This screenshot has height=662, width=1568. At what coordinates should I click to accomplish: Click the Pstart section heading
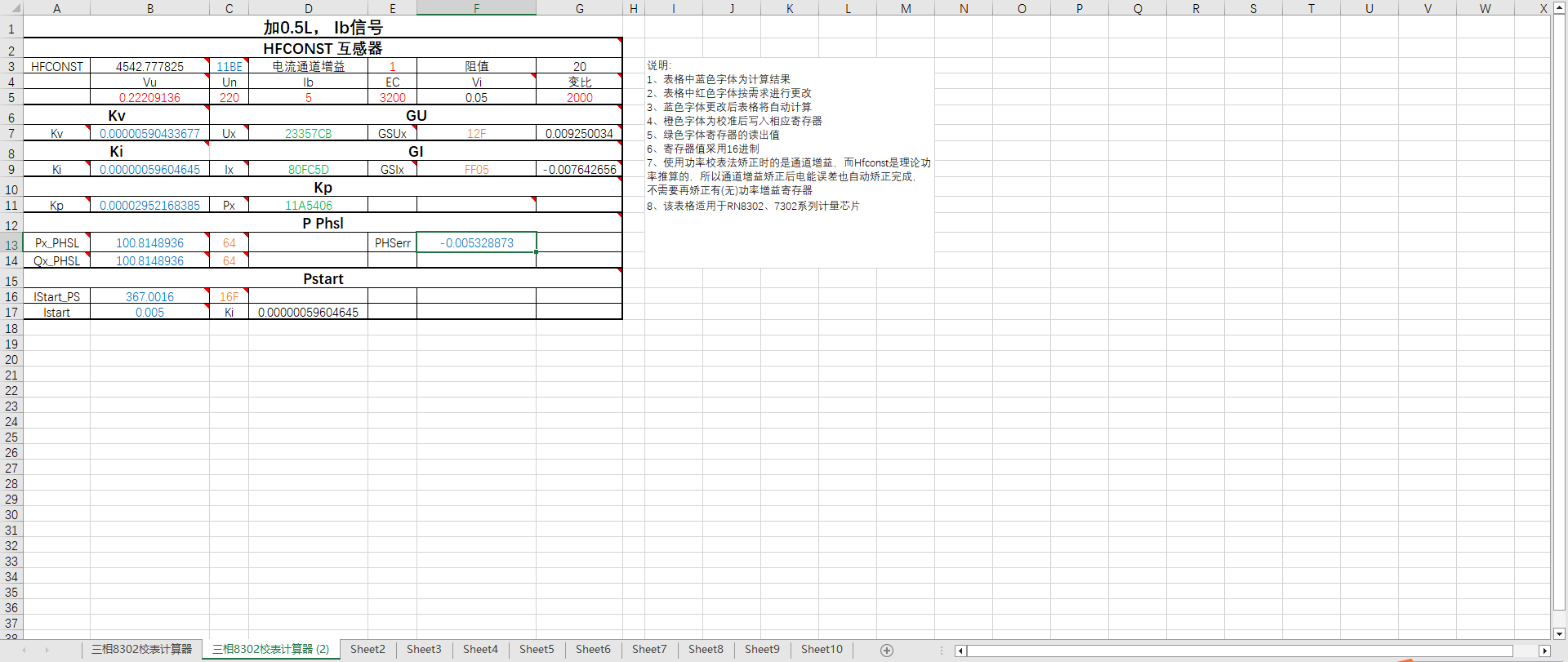coord(323,278)
